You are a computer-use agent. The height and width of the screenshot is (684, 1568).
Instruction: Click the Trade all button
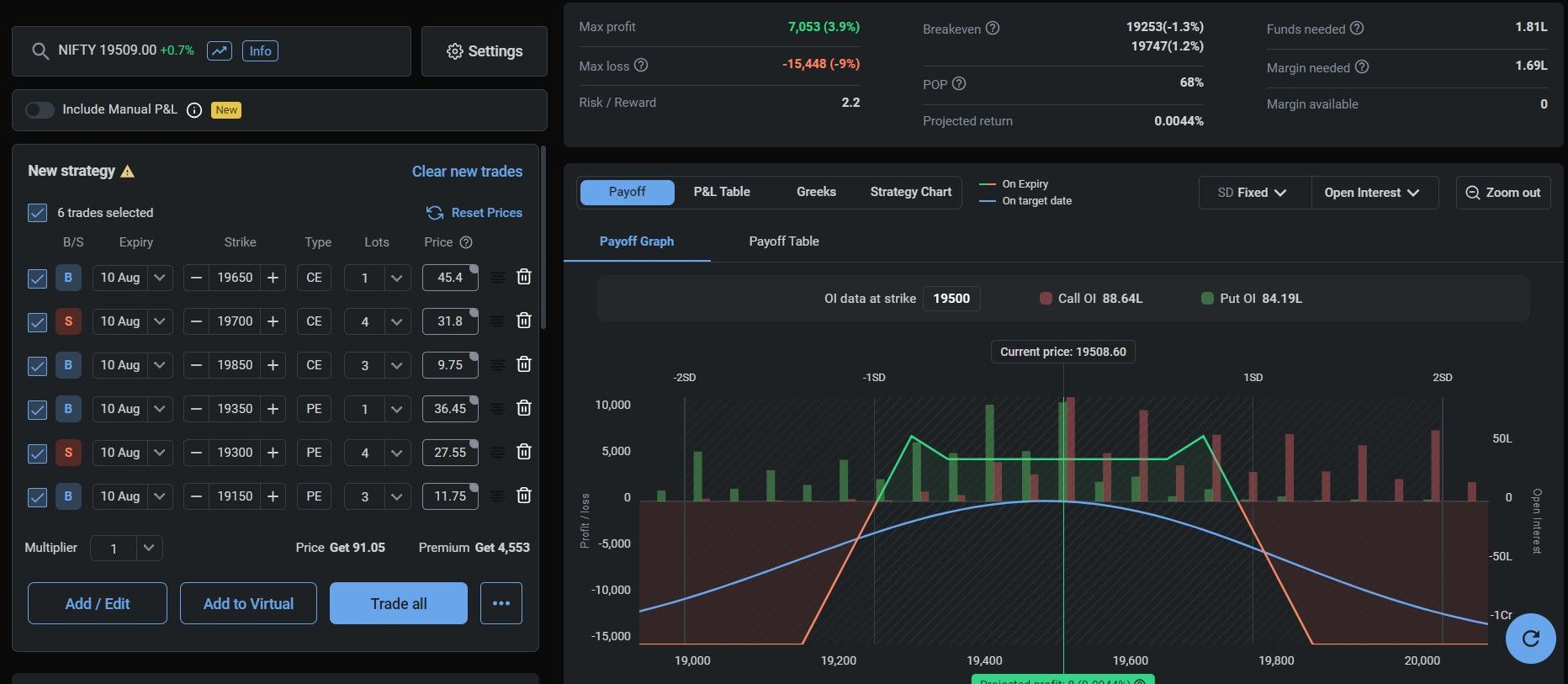[399, 603]
